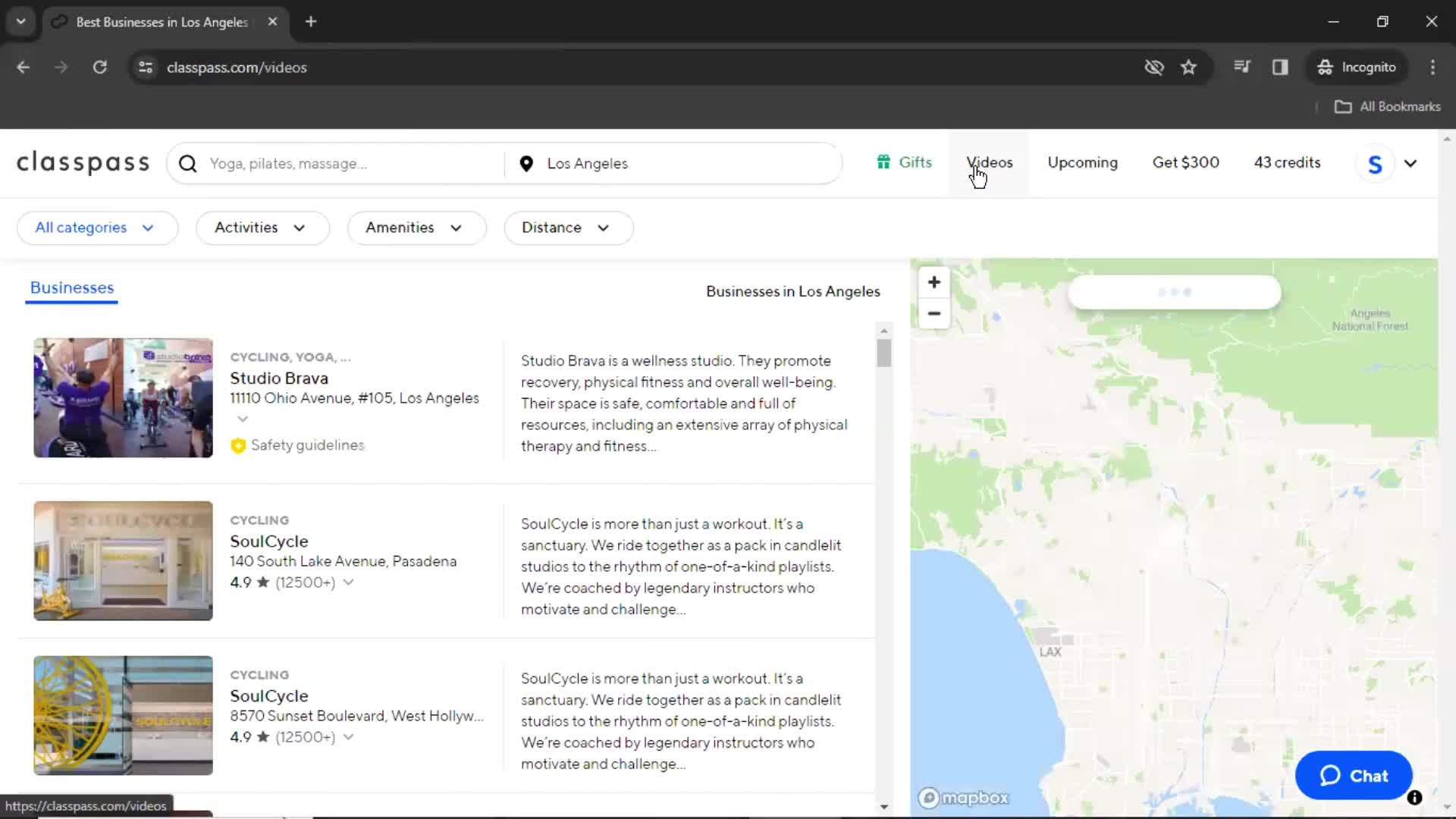Open a new browser tab
This screenshot has width=1456, height=819.
coord(311,22)
